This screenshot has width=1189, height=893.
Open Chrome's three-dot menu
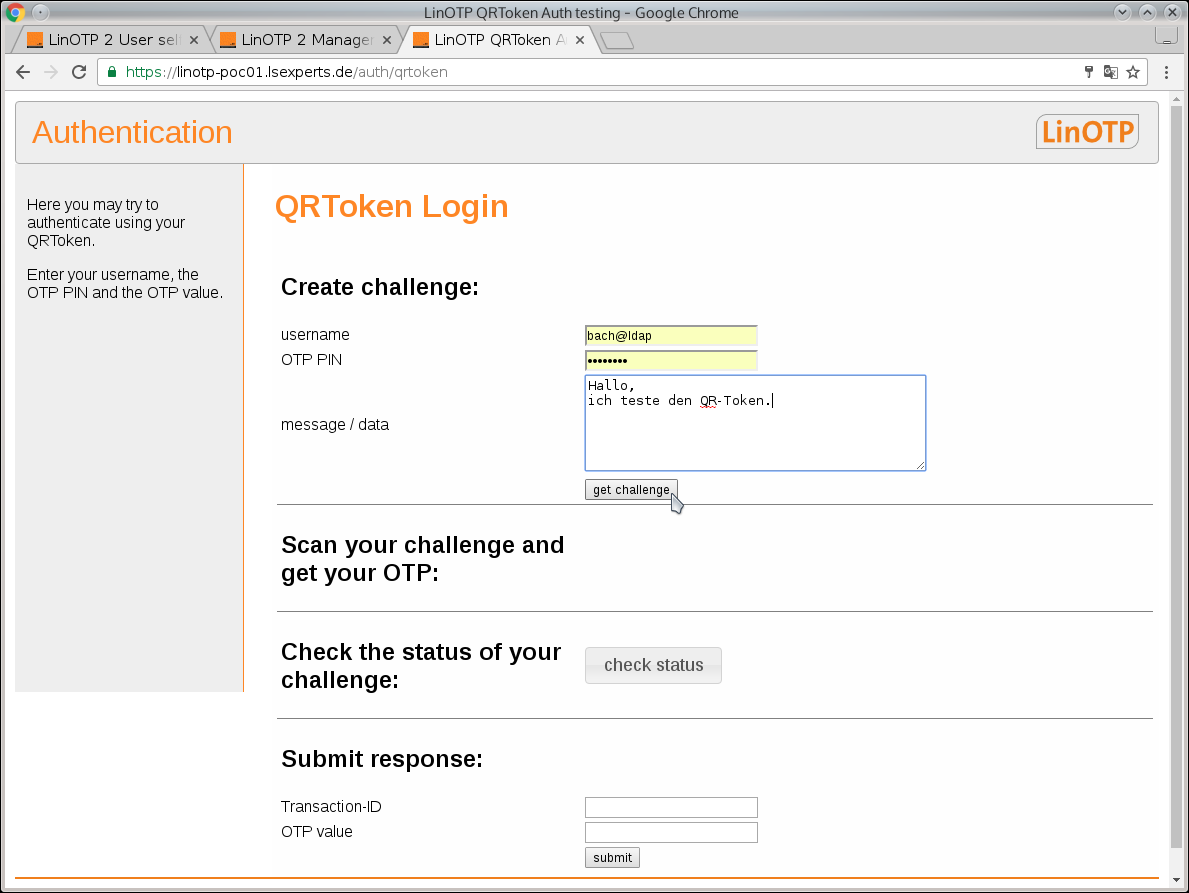[x=1166, y=72]
